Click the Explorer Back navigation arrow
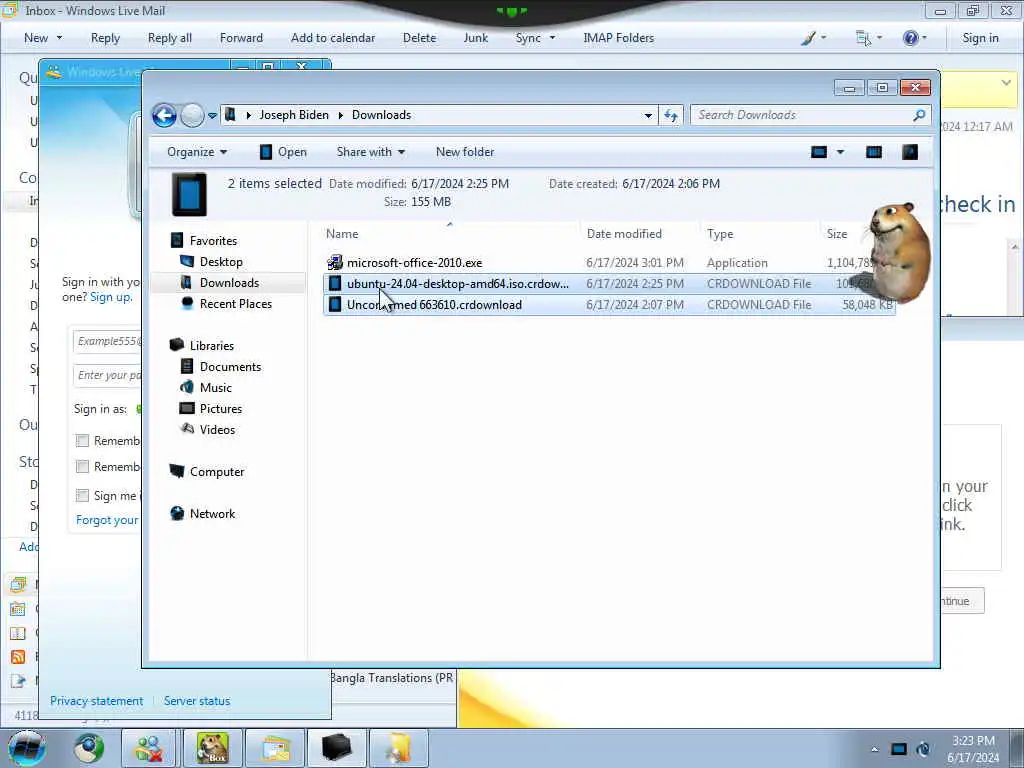 click(165, 116)
